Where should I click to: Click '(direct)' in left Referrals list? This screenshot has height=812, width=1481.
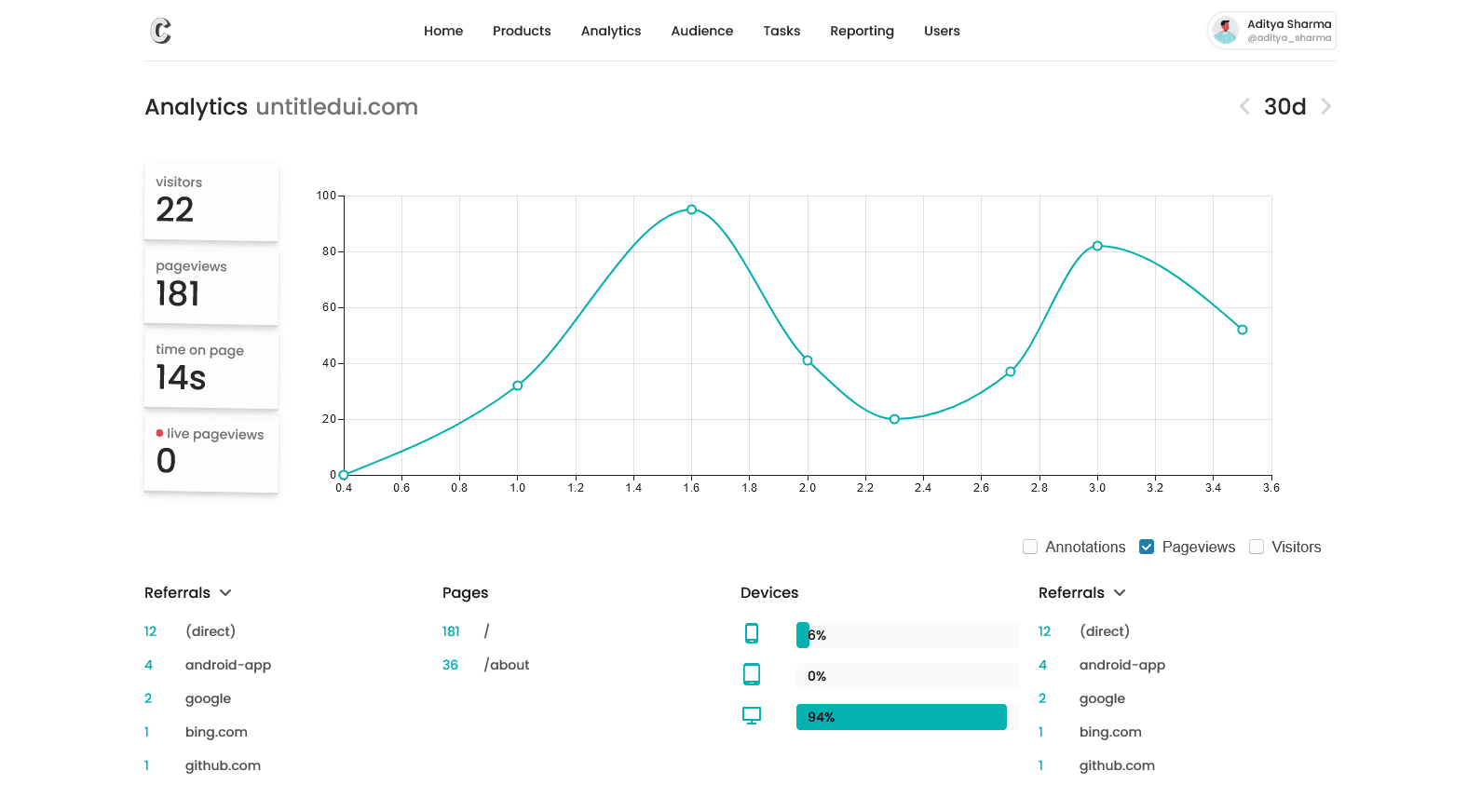[211, 631]
